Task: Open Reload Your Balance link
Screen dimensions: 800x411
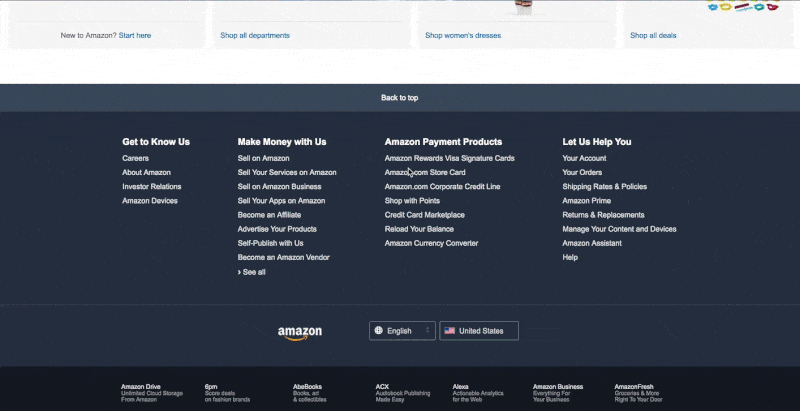Action: pos(419,229)
